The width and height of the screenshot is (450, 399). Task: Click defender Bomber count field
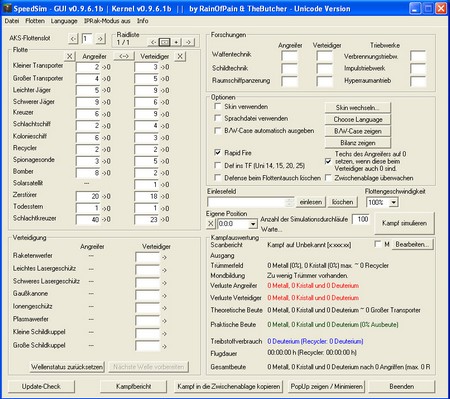click(x=146, y=173)
